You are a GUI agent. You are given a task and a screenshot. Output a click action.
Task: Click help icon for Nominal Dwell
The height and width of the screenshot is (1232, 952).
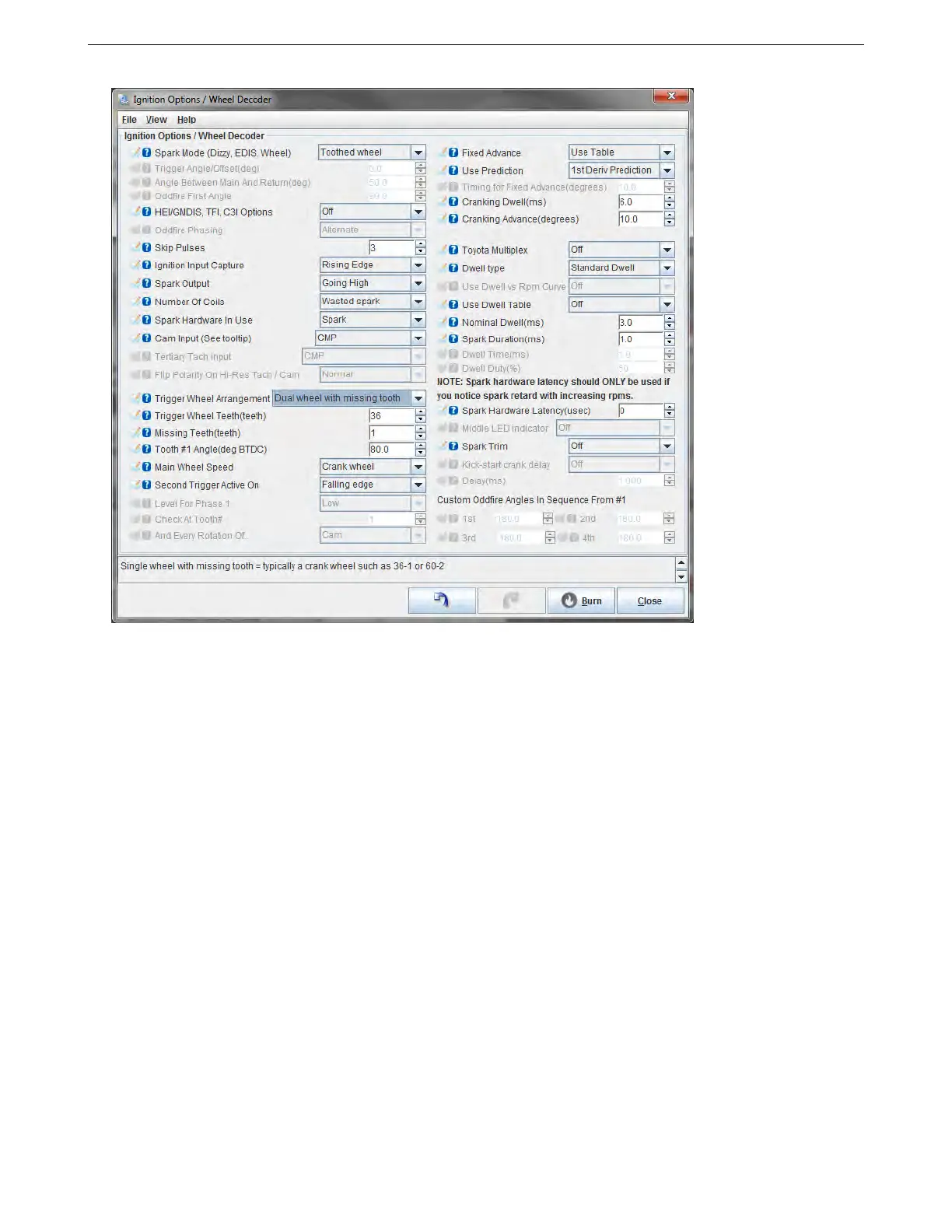click(x=453, y=323)
